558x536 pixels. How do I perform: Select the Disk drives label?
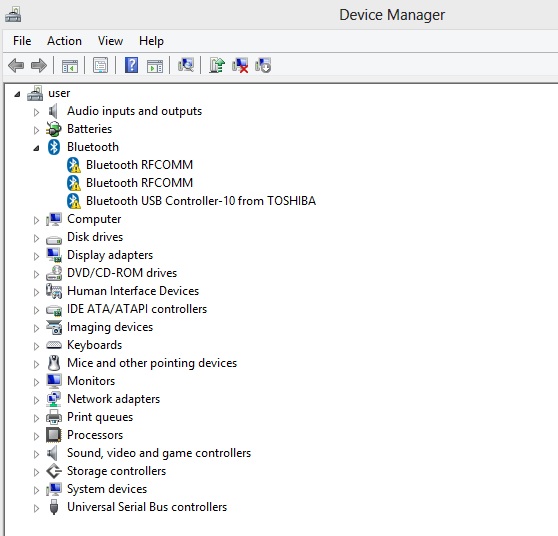tap(95, 237)
